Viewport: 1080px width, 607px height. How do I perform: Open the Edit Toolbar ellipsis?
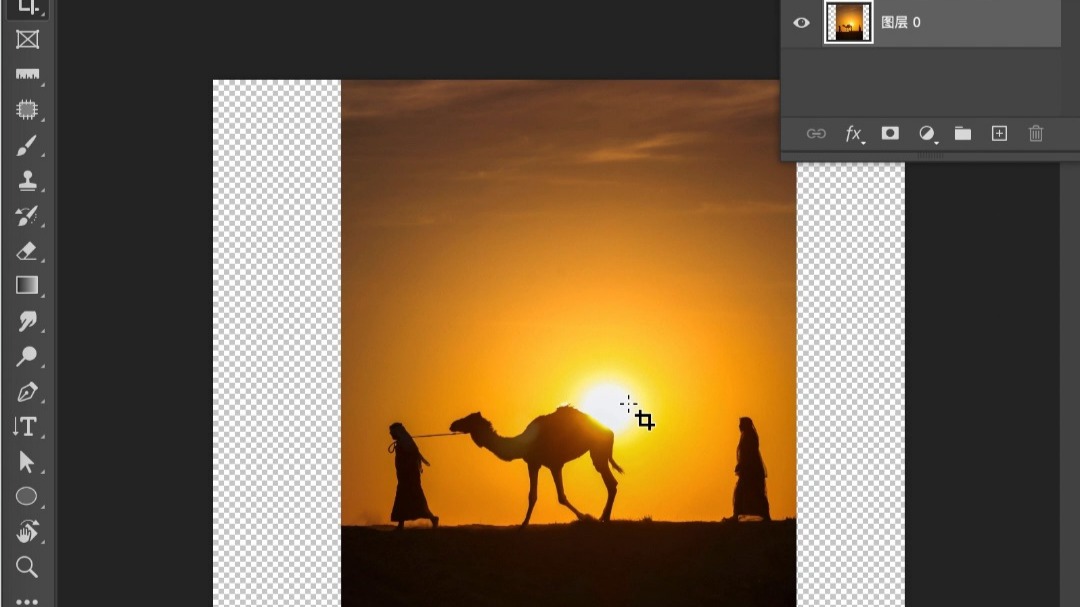(27, 601)
